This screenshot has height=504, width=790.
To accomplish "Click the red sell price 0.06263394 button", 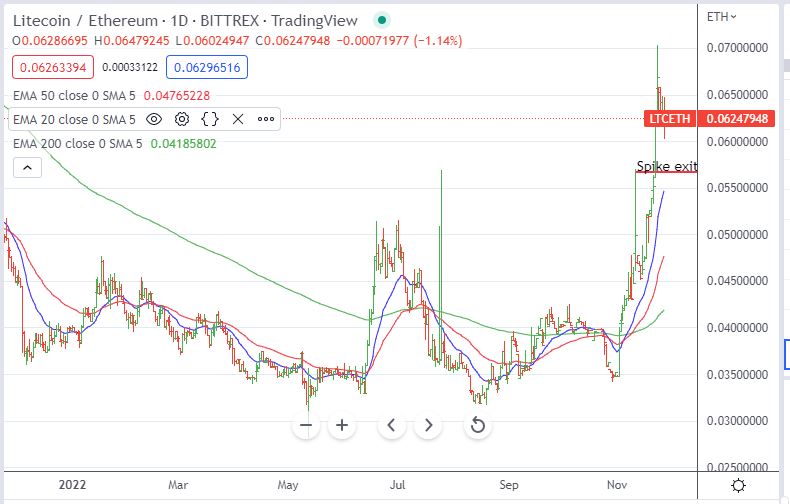I will coord(53,68).
